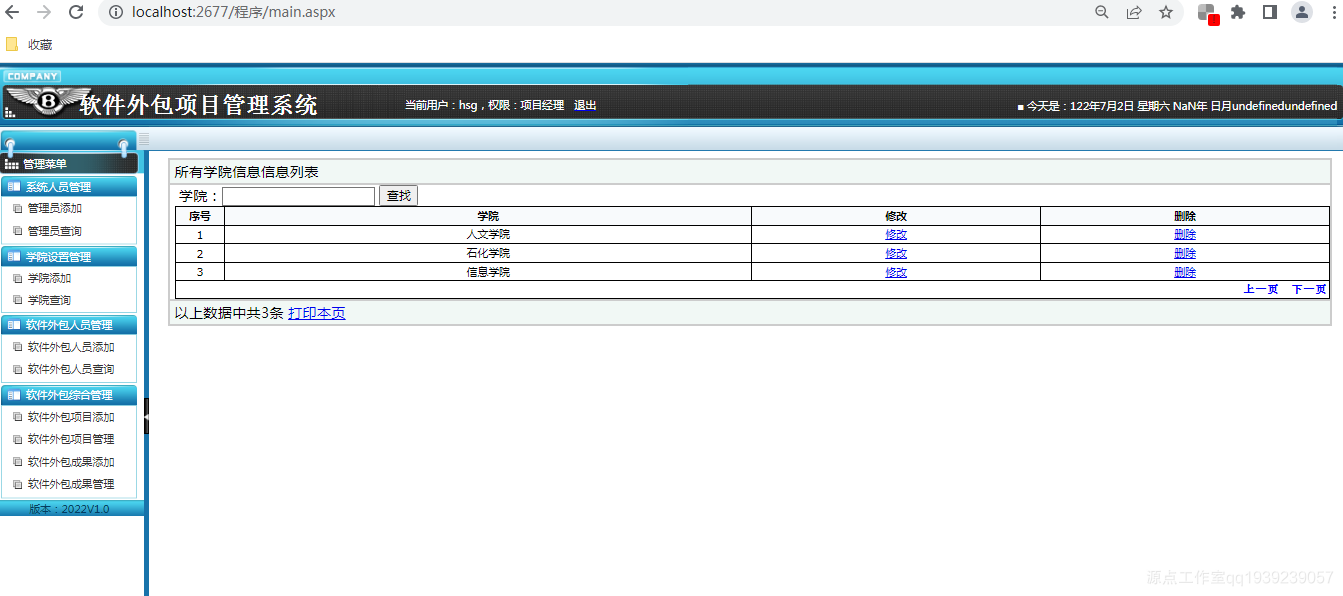The width and height of the screenshot is (1343, 596).
Task: Click the 软件外包人员管理 section icon
Action: click(14, 324)
